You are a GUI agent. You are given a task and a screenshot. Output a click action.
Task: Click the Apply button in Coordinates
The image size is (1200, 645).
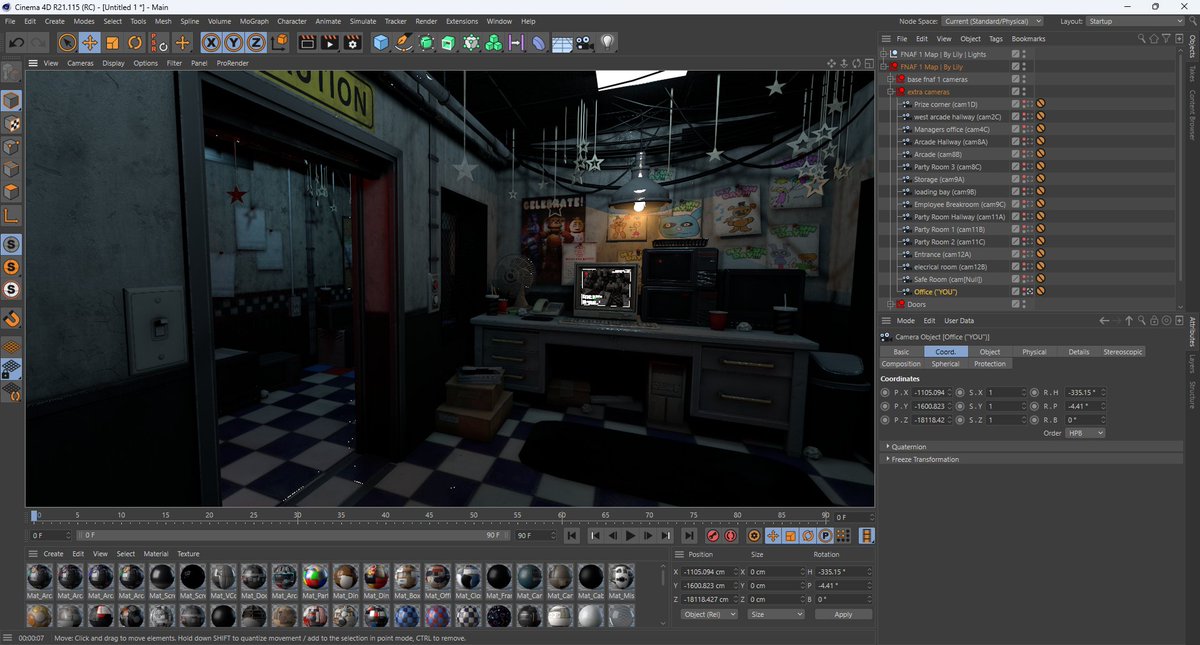point(843,614)
